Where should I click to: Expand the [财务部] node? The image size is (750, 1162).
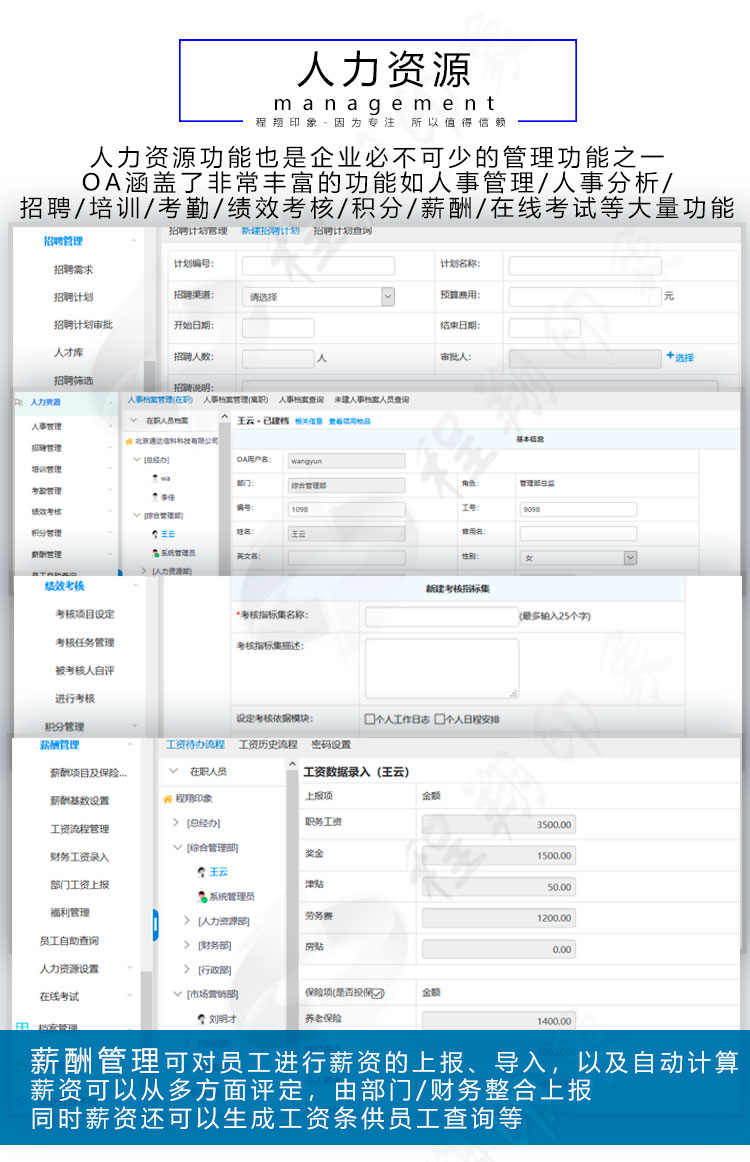[x=187, y=945]
